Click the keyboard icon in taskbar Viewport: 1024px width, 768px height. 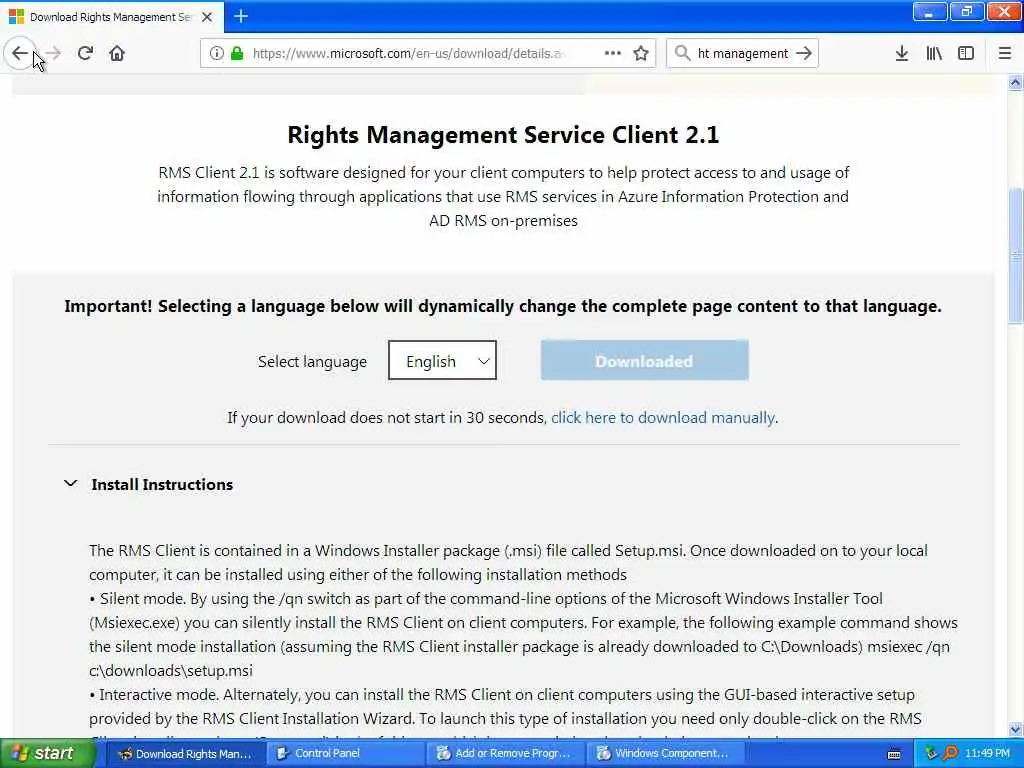(x=894, y=754)
